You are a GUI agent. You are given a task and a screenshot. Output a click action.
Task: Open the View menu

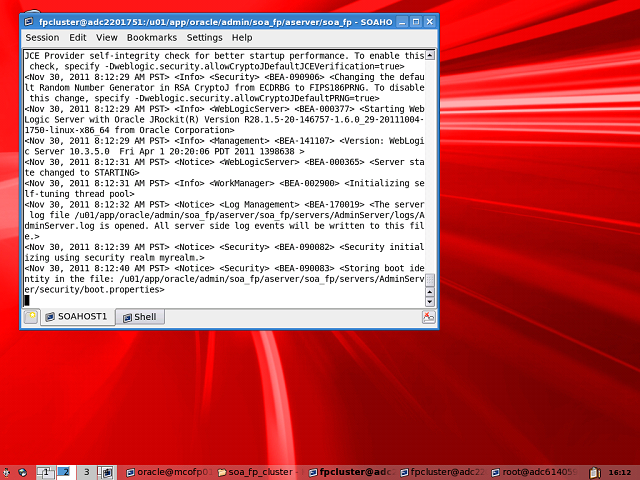[x=106, y=37]
